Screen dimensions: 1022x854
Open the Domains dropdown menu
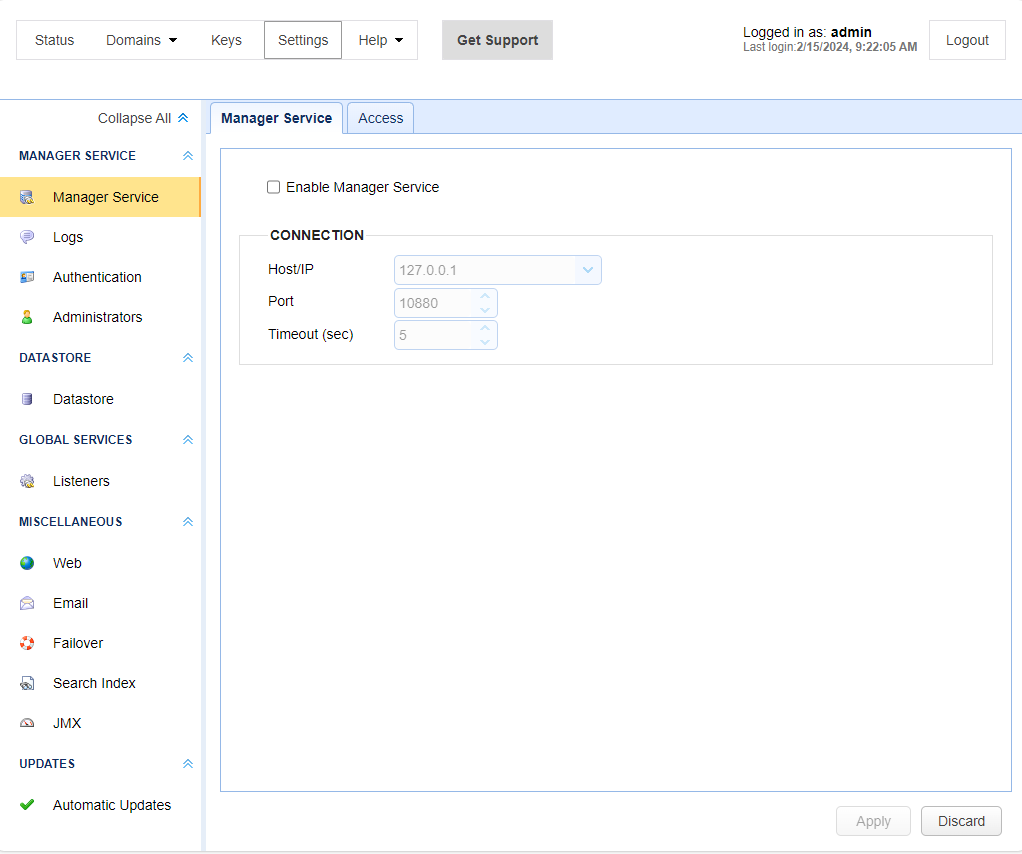(141, 40)
